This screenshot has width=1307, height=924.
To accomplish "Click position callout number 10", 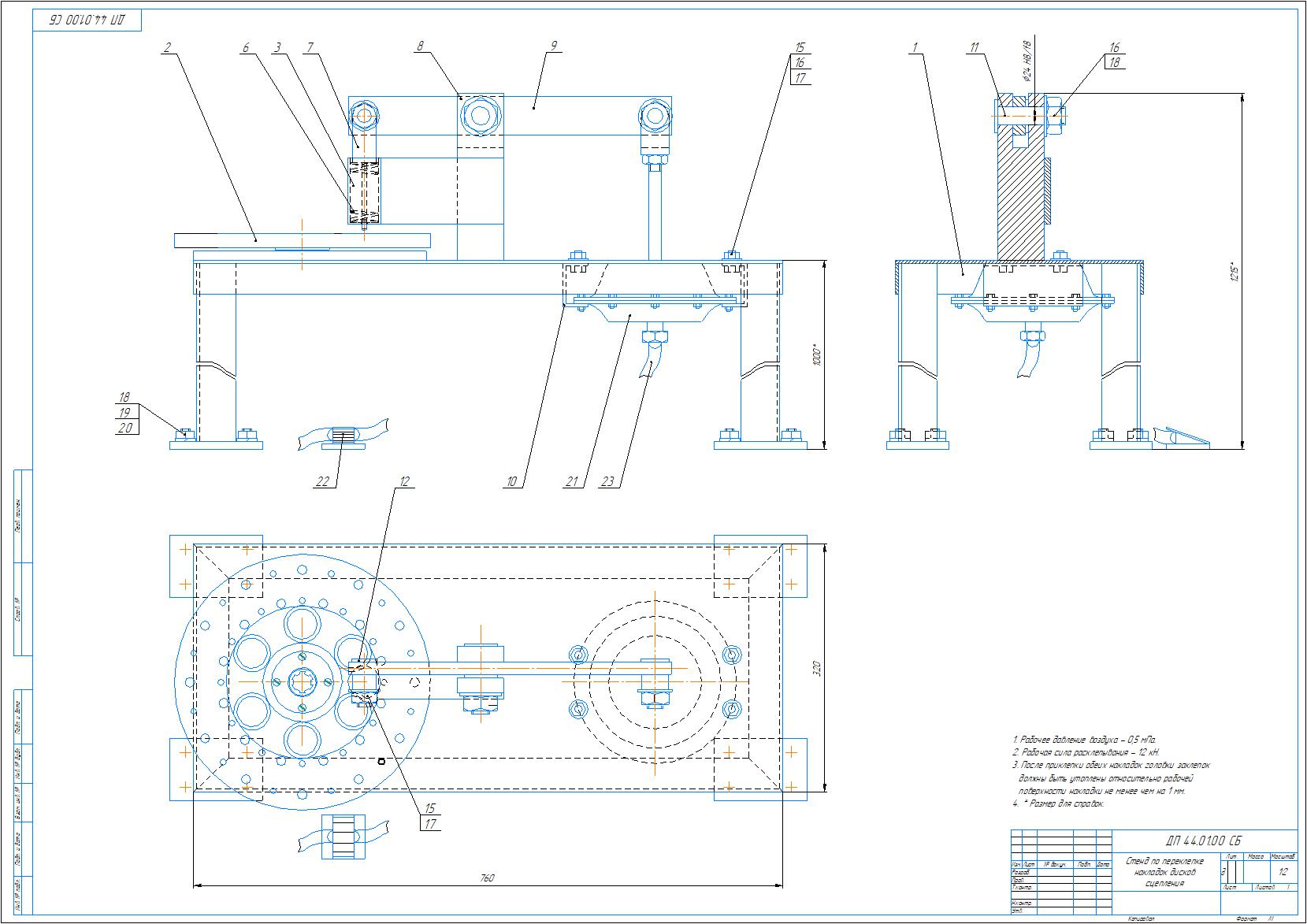I will click(x=512, y=481).
